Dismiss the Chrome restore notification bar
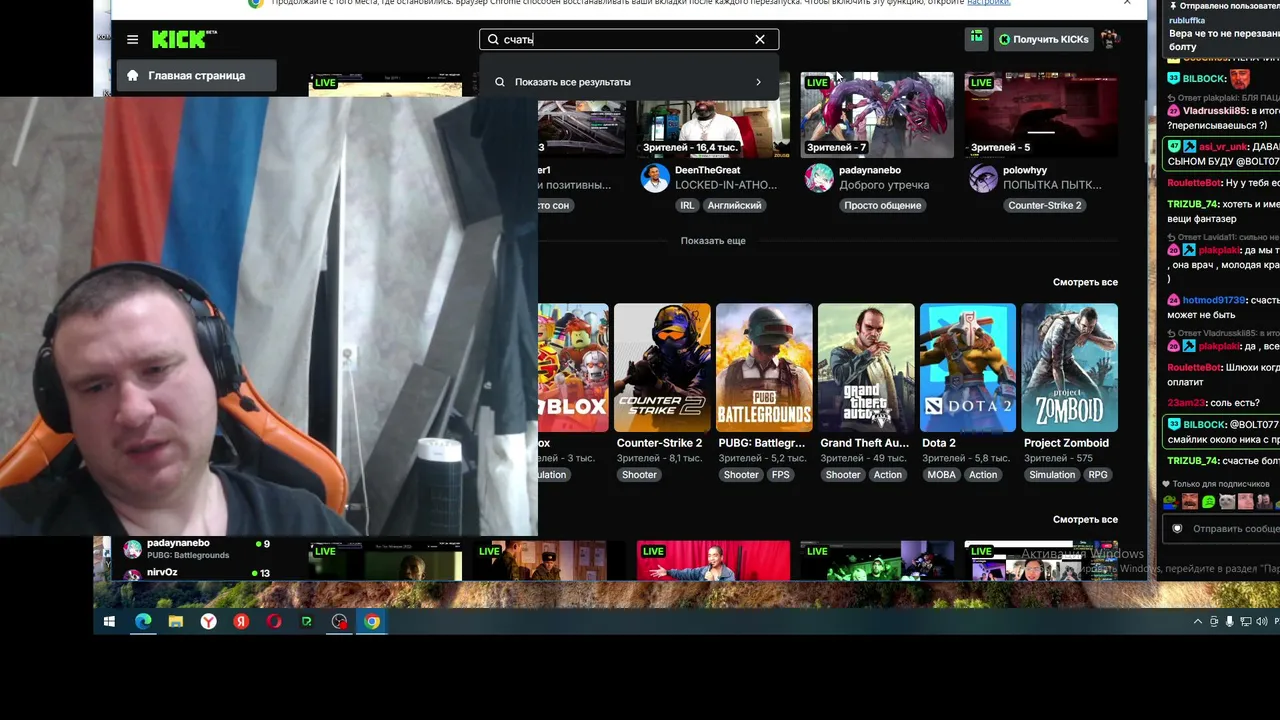 click(x=1127, y=3)
